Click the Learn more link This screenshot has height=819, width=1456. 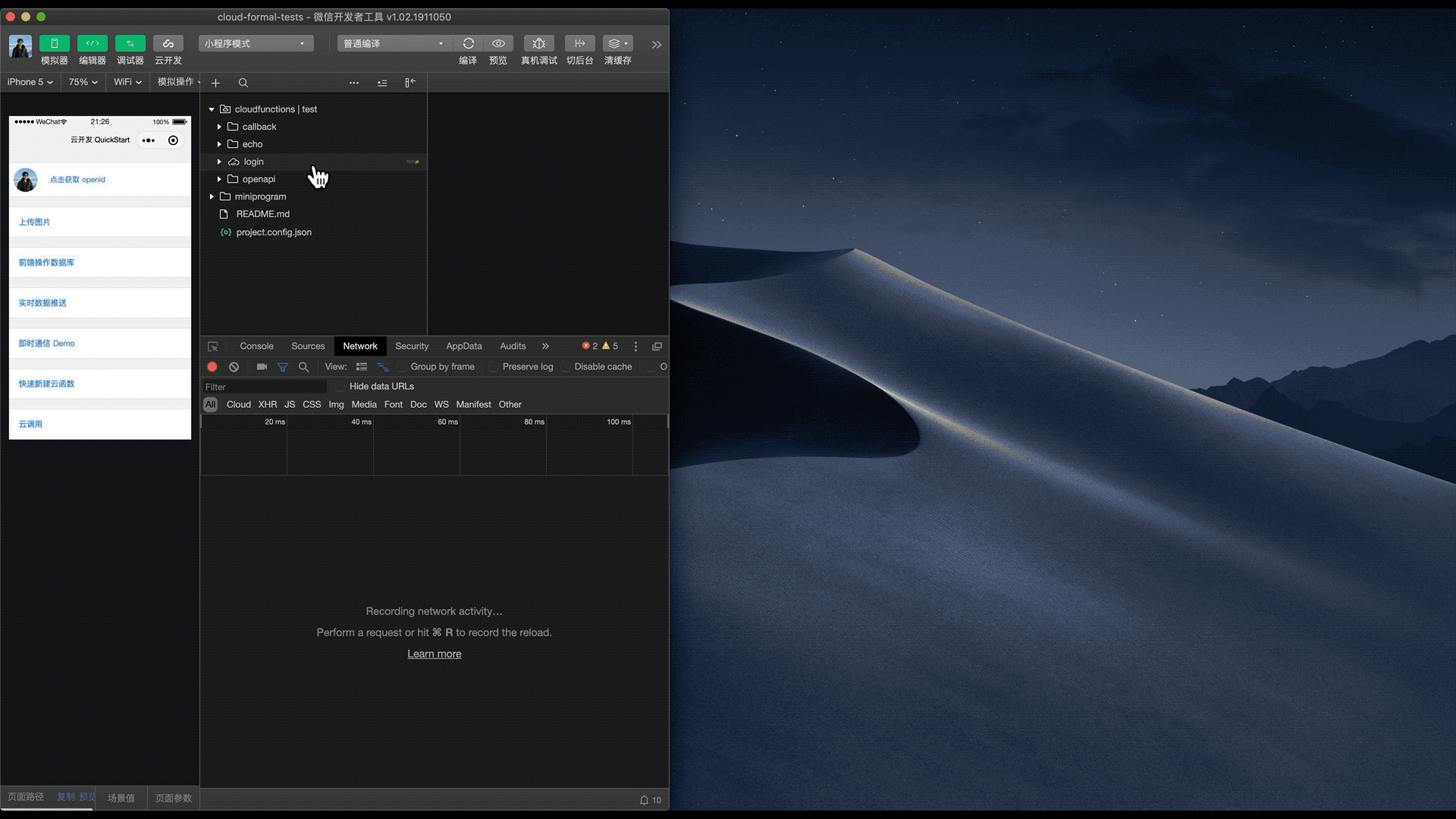pyautogui.click(x=434, y=654)
